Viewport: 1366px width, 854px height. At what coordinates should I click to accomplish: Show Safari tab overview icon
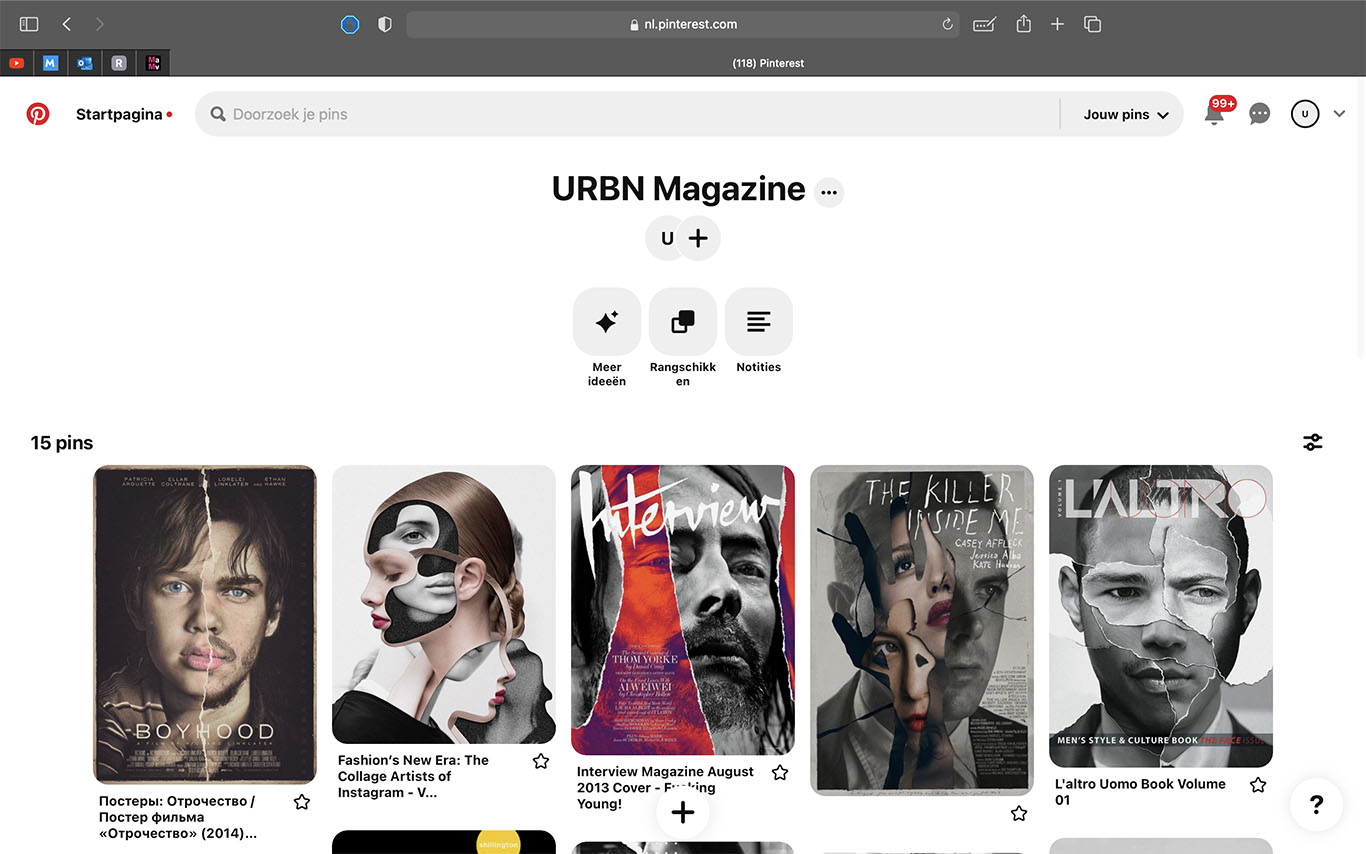(x=1092, y=24)
